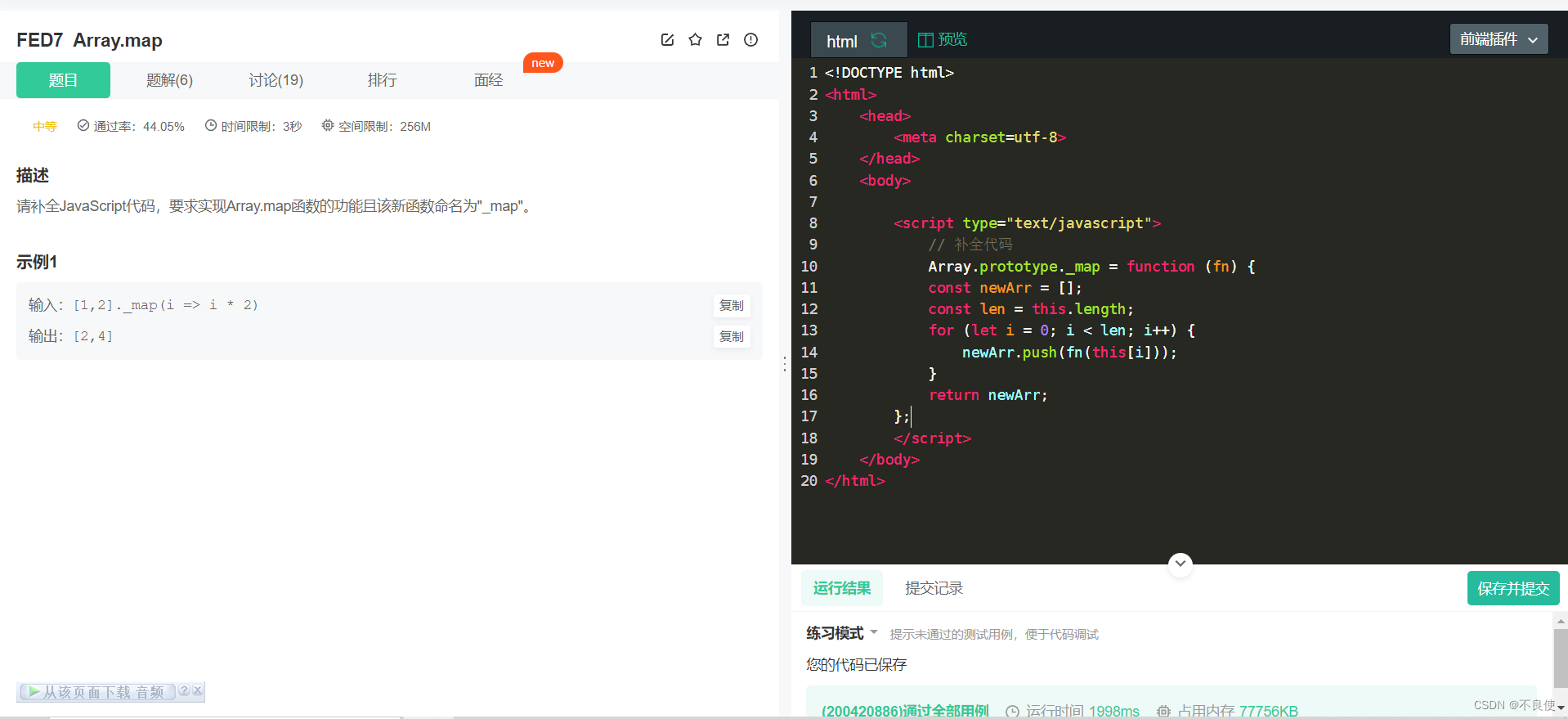
Task: Click line number 20 in the gutter
Action: (809, 481)
